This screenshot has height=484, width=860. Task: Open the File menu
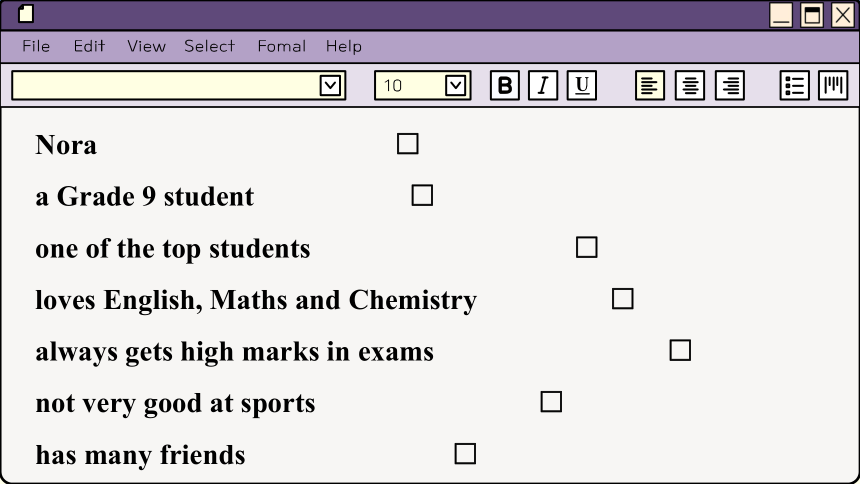tap(36, 46)
